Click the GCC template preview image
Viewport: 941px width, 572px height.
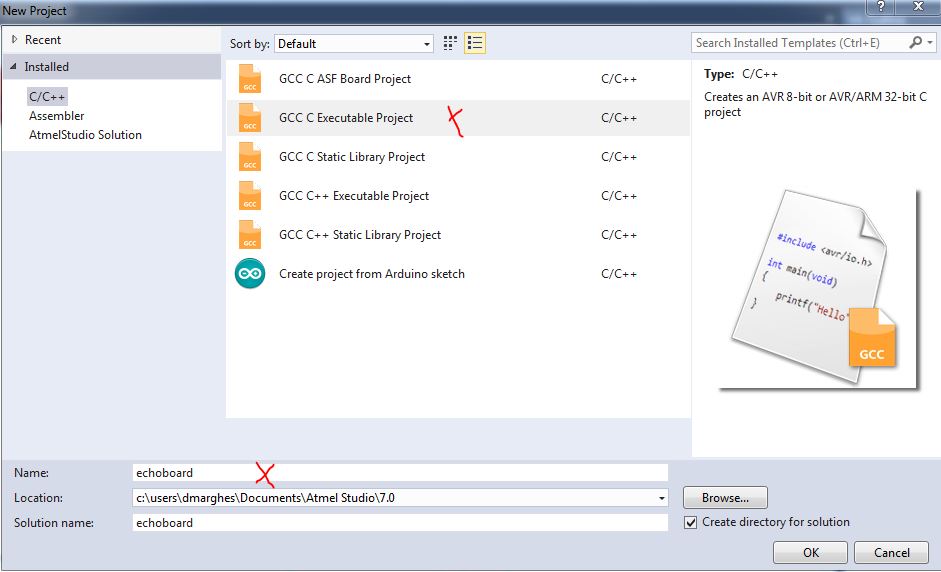[x=819, y=288]
